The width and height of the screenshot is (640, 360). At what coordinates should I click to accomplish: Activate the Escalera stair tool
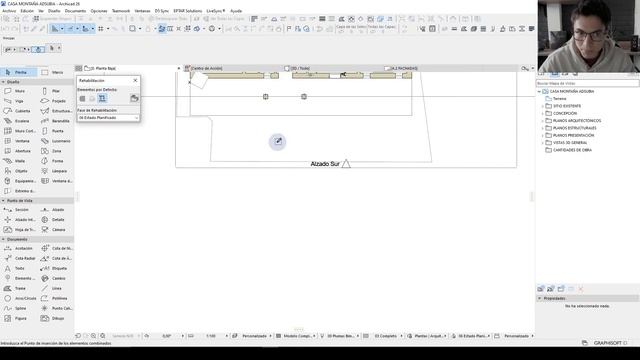pyautogui.click(x=18, y=121)
